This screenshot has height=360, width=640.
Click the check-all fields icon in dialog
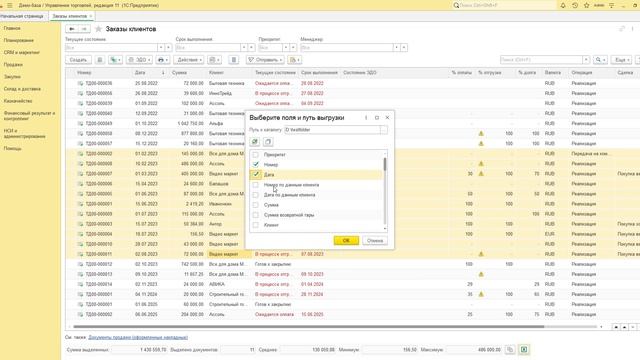coord(255,142)
